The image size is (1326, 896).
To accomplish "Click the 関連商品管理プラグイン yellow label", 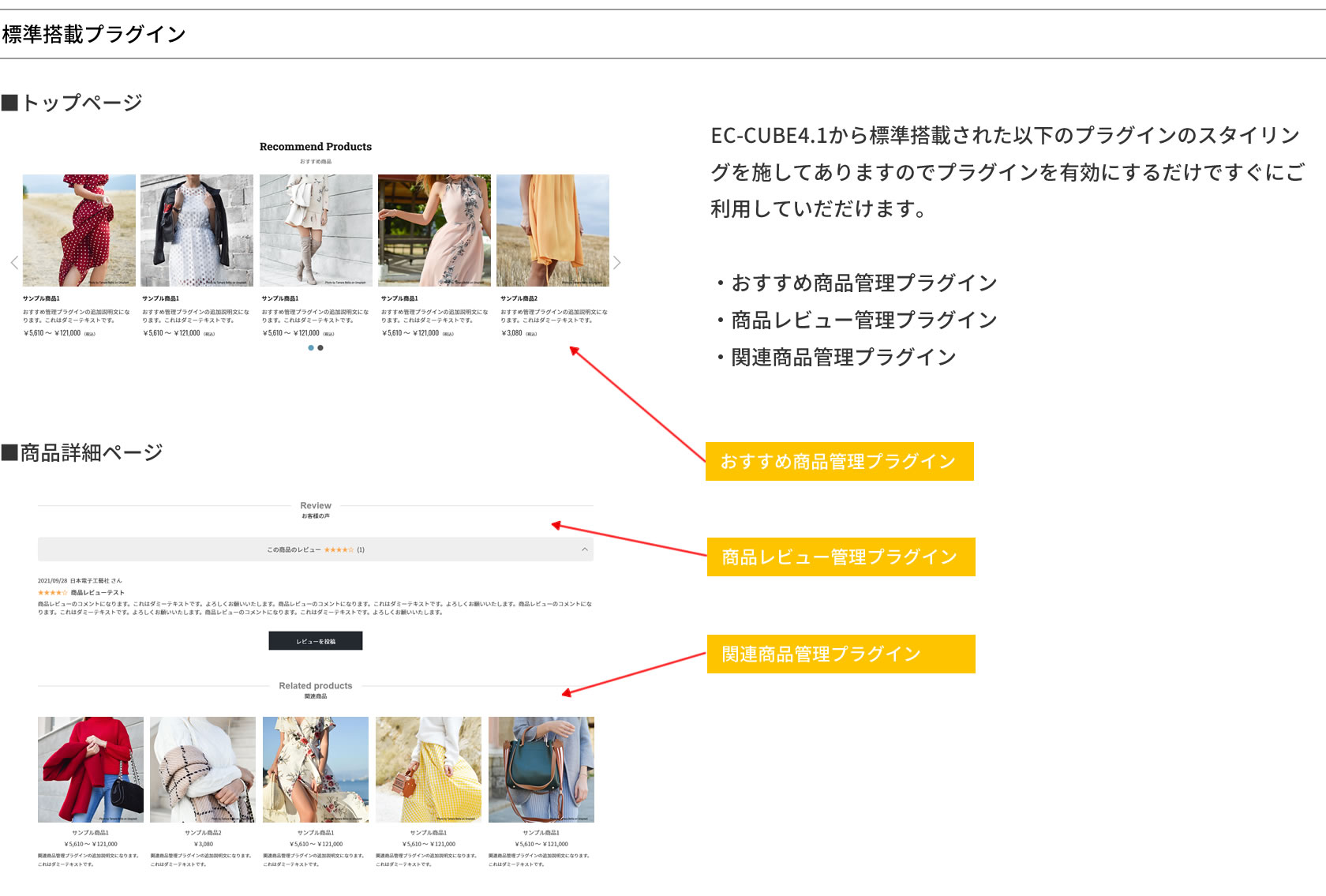I will (841, 654).
